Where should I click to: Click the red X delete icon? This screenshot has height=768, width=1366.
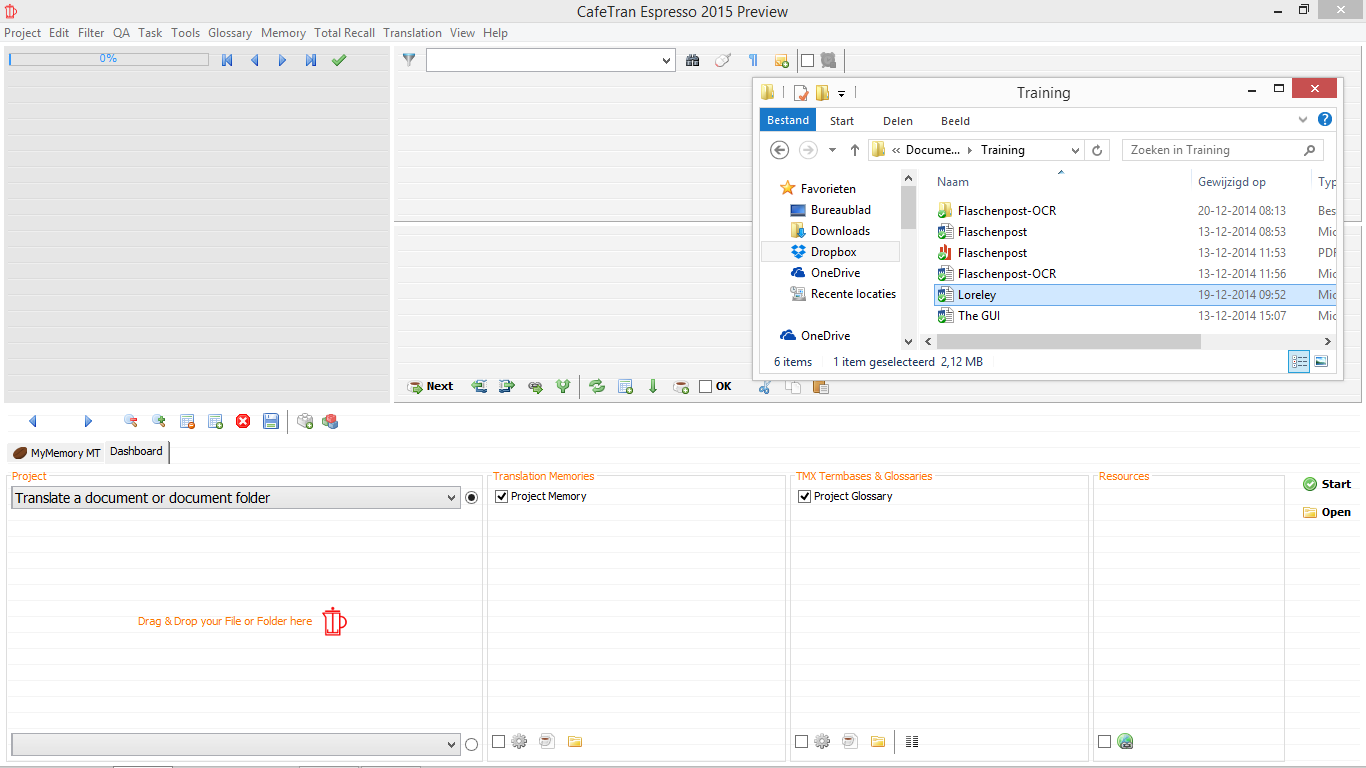click(243, 422)
